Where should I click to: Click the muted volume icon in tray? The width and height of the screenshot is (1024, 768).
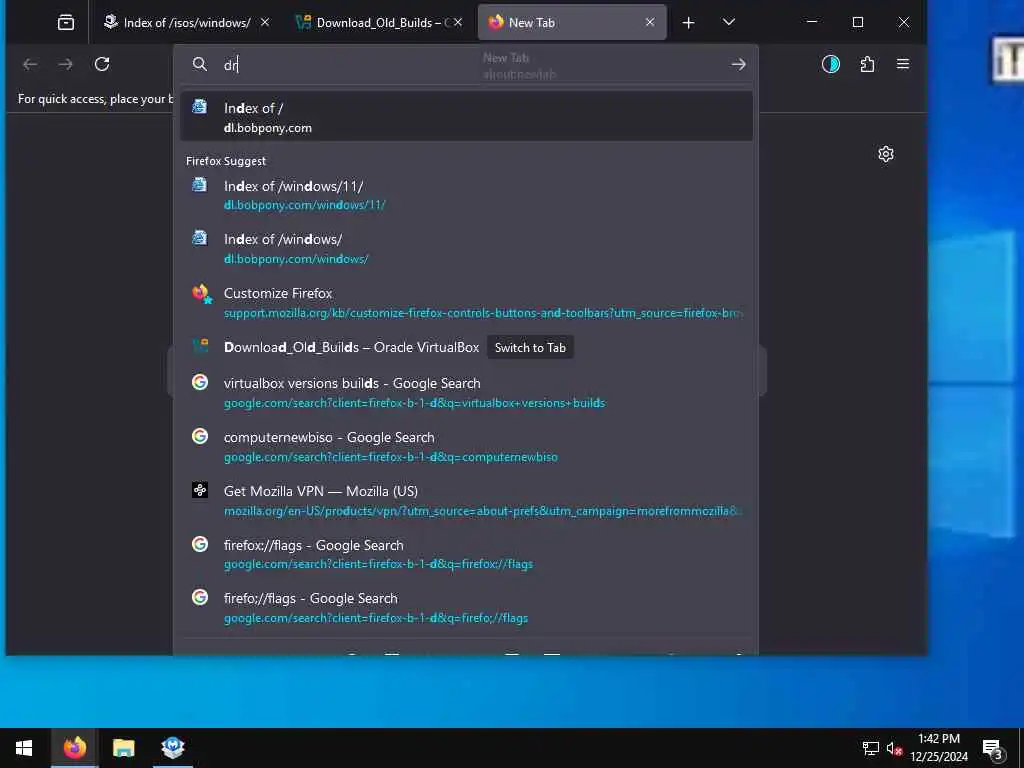tap(894, 748)
